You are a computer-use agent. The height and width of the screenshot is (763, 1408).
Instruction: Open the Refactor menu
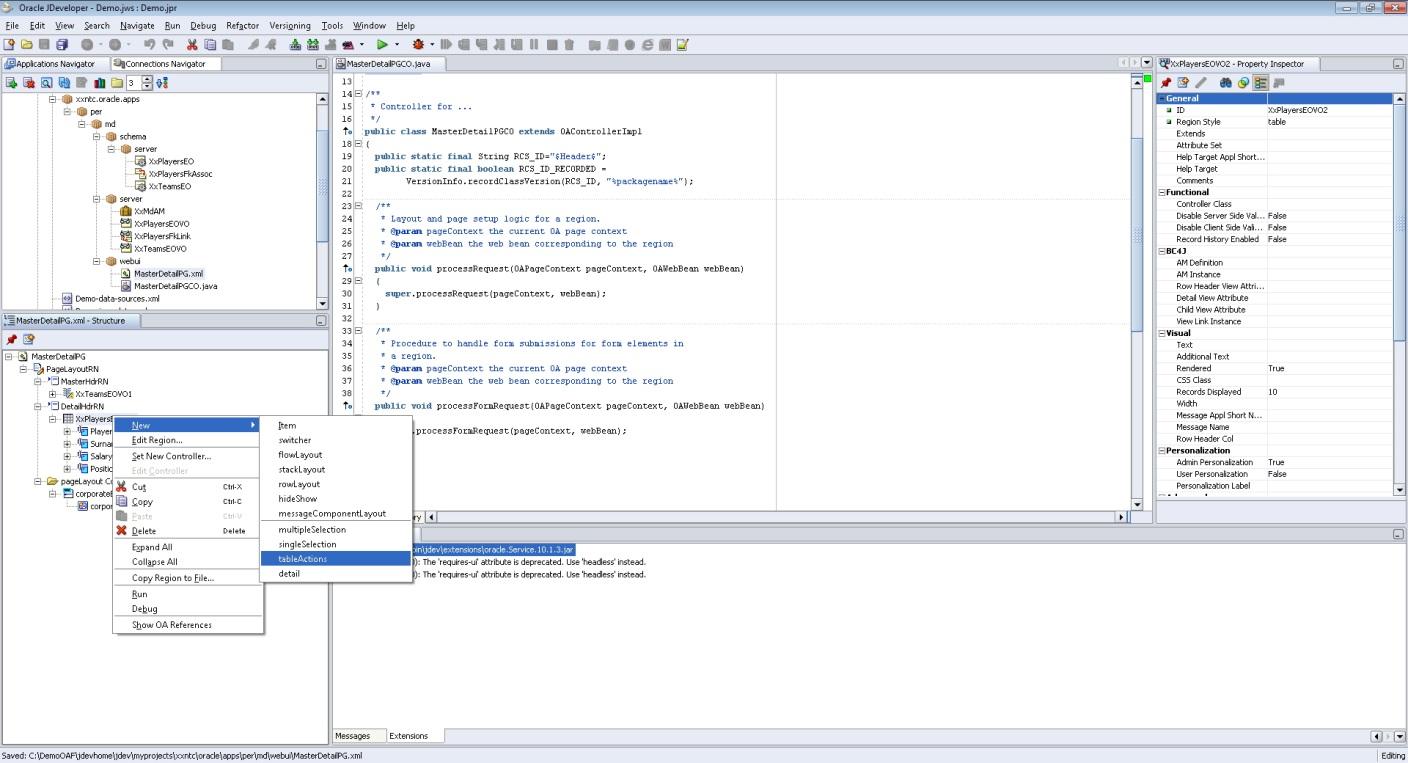click(242, 25)
